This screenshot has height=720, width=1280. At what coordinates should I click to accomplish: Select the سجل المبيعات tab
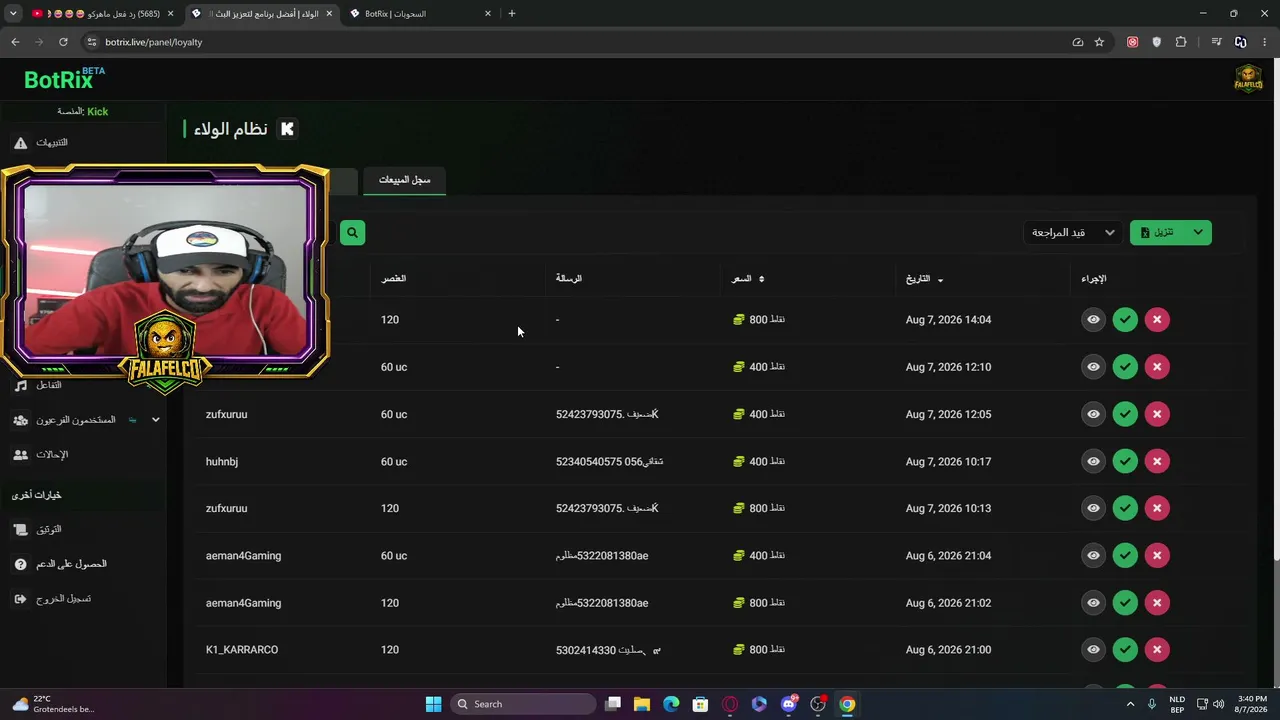pos(404,180)
